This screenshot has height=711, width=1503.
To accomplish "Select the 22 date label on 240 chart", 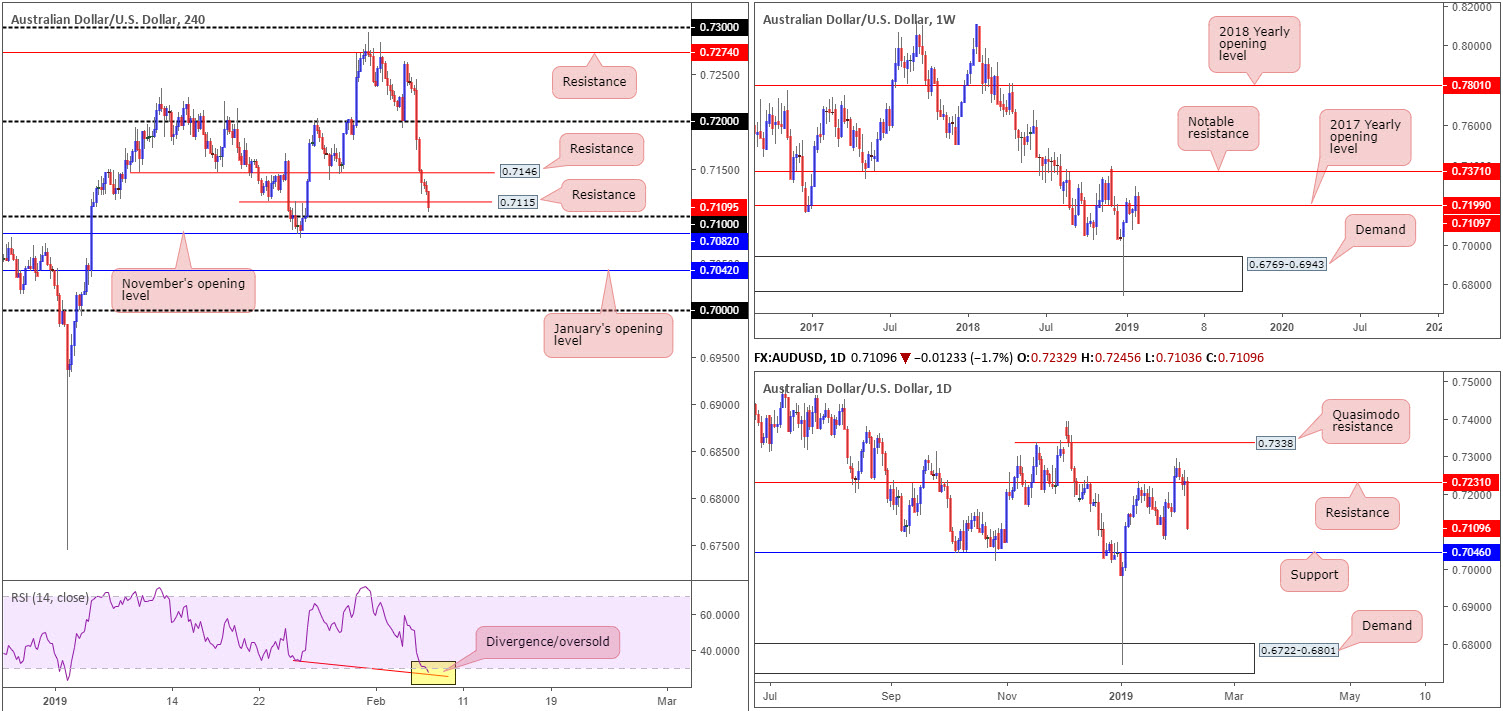I will coord(259,702).
